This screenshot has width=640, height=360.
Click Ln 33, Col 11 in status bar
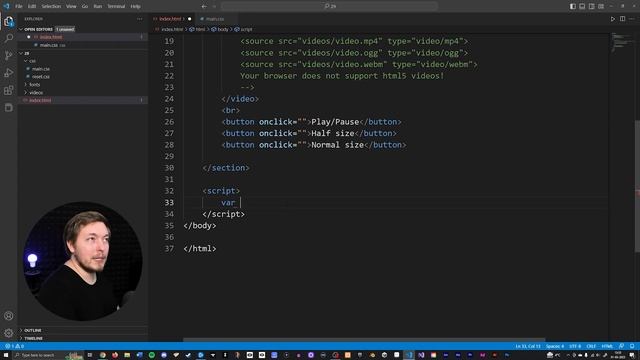point(528,346)
